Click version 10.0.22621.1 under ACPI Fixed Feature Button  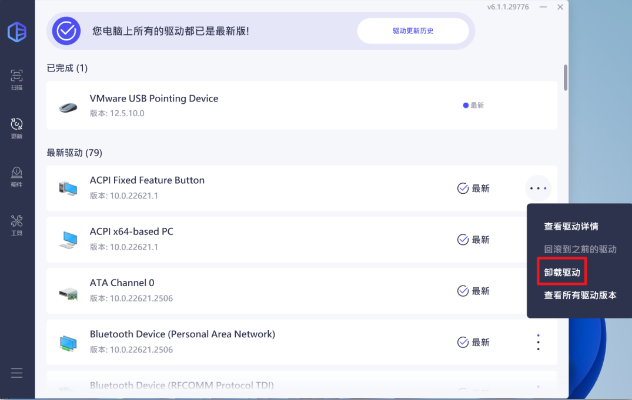click(124, 196)
